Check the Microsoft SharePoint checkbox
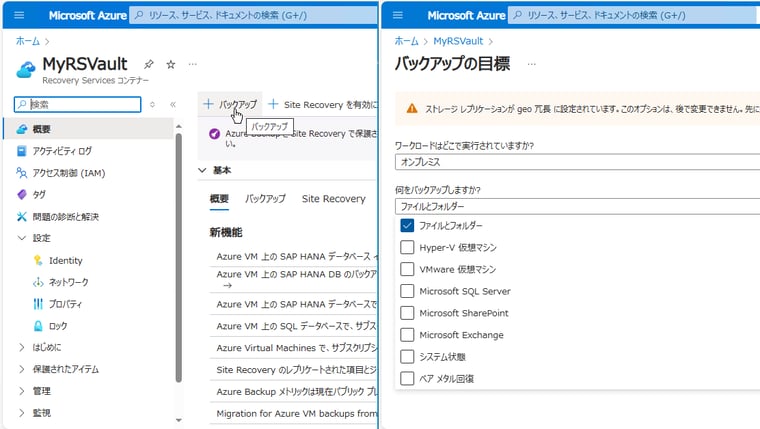Screen dimensions: 760x429 pos(407,313)
